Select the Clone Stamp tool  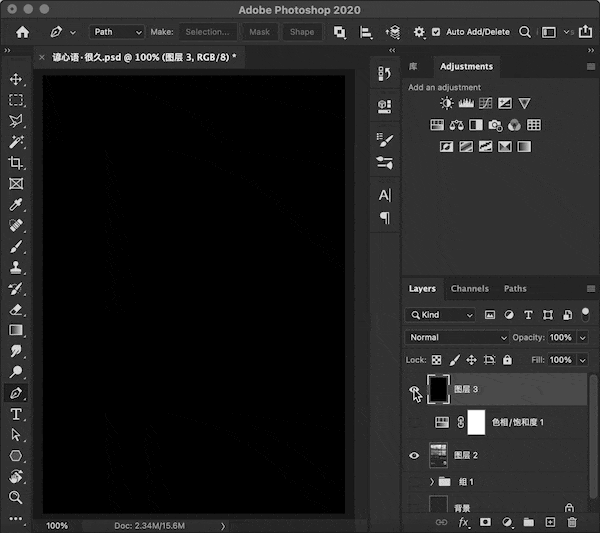pos(16,267)
